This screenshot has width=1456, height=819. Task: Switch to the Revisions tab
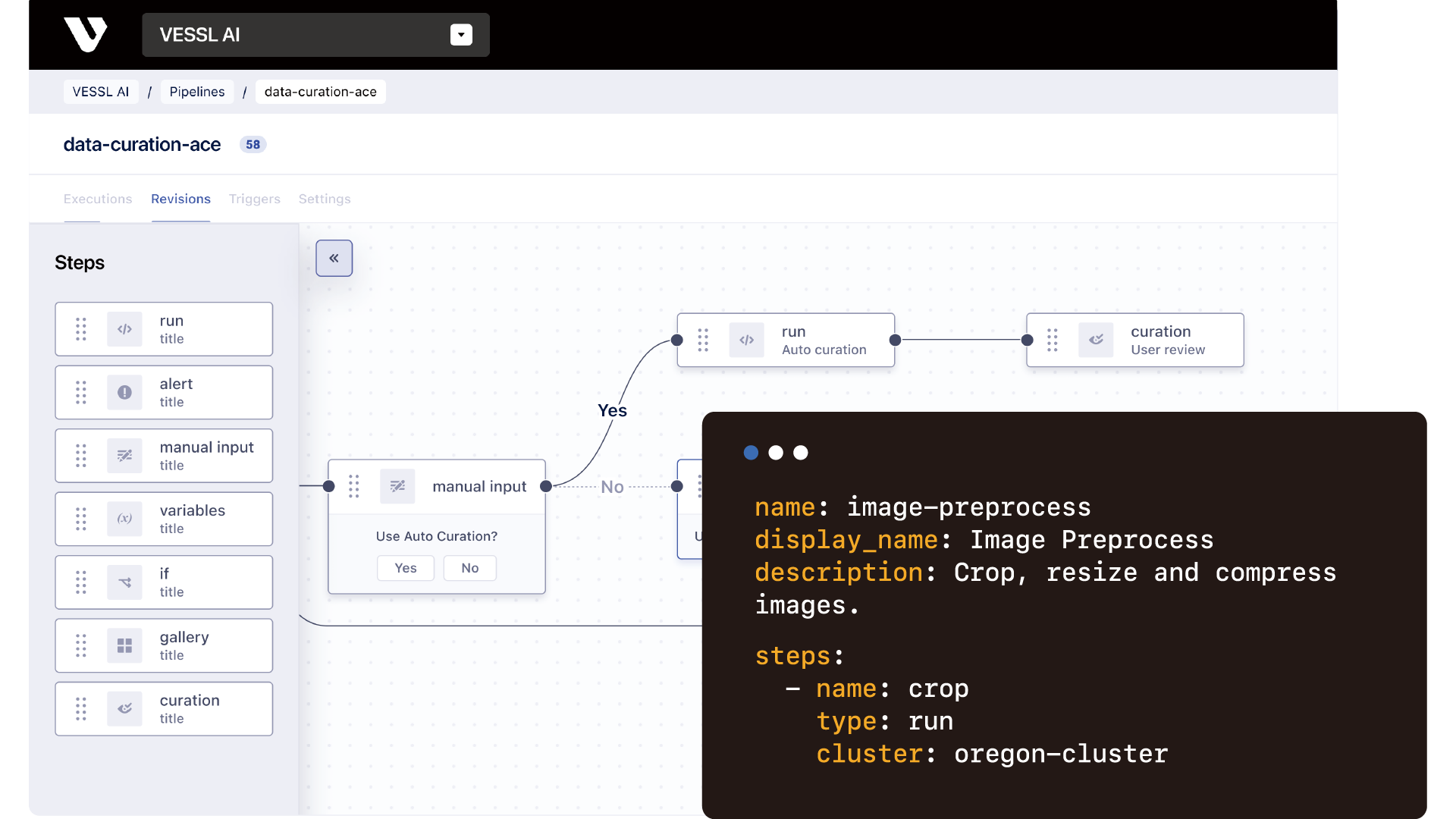coord(180,199)
